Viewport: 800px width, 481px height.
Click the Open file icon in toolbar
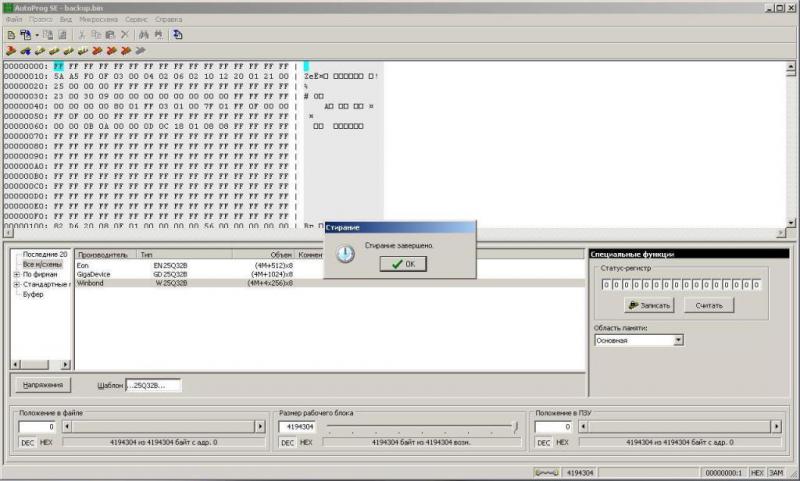(x=26, y=35)
